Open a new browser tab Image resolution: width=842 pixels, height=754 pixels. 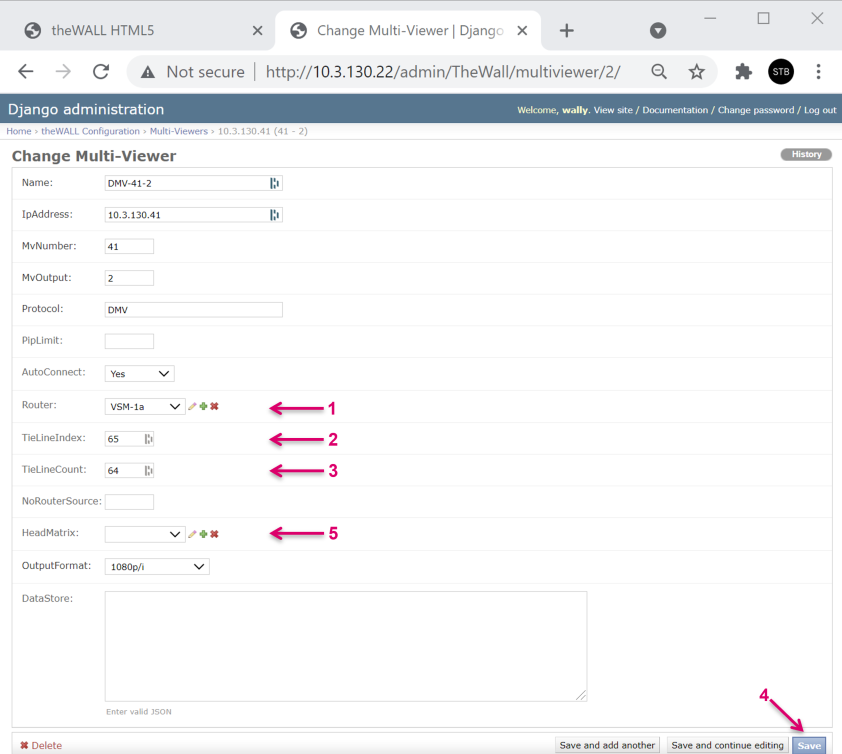(x=567, y=30)
